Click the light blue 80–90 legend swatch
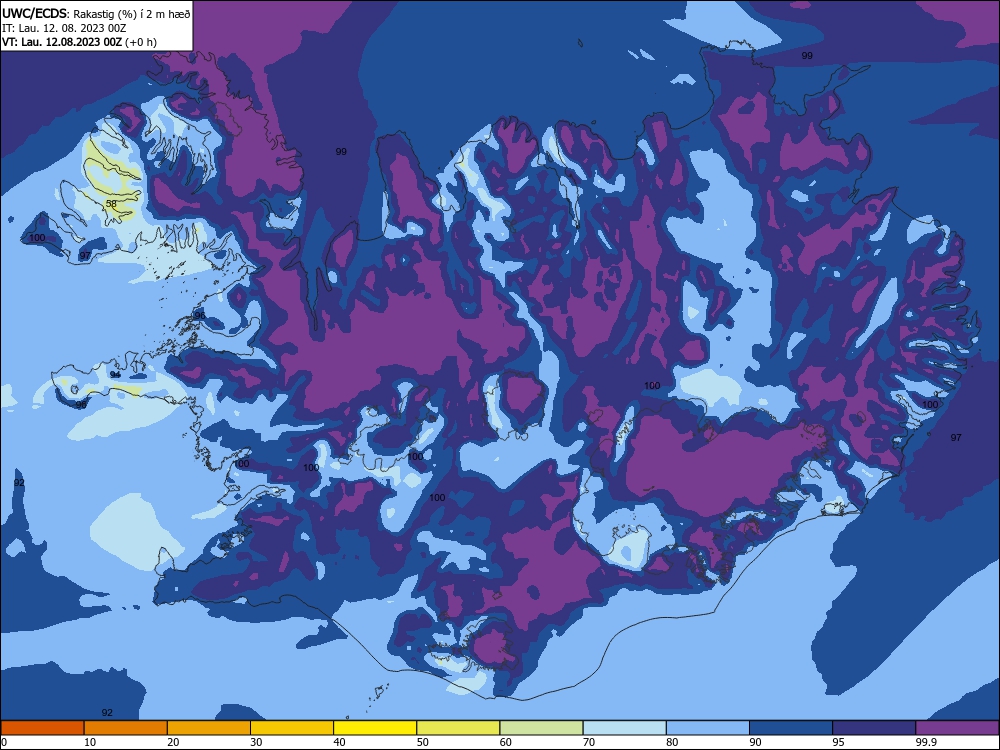Image resolution: width=1000 pixels, height=750 pixels. tap(707, 728)
